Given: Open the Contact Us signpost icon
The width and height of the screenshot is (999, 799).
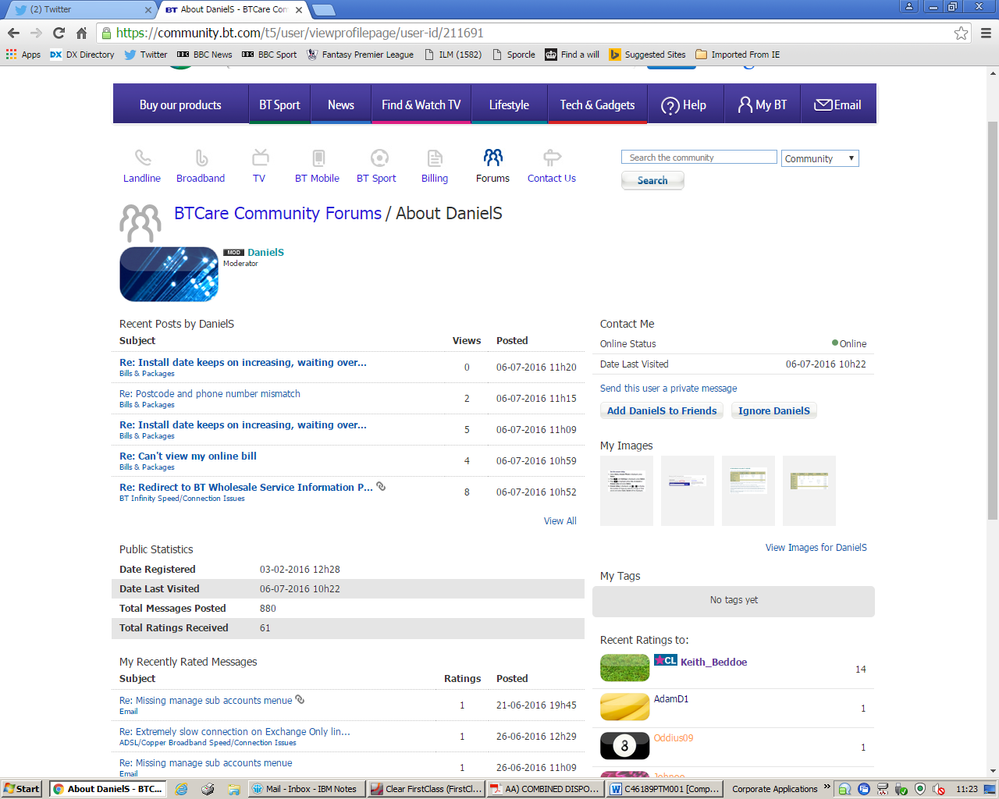Looking at the screenshot, I should click(552, 157).
